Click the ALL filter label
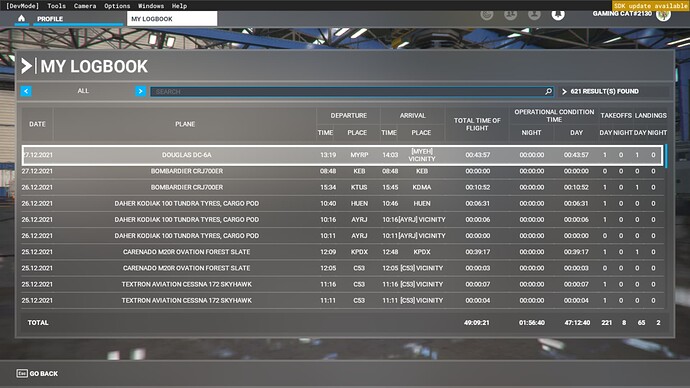 pos(83,91)
